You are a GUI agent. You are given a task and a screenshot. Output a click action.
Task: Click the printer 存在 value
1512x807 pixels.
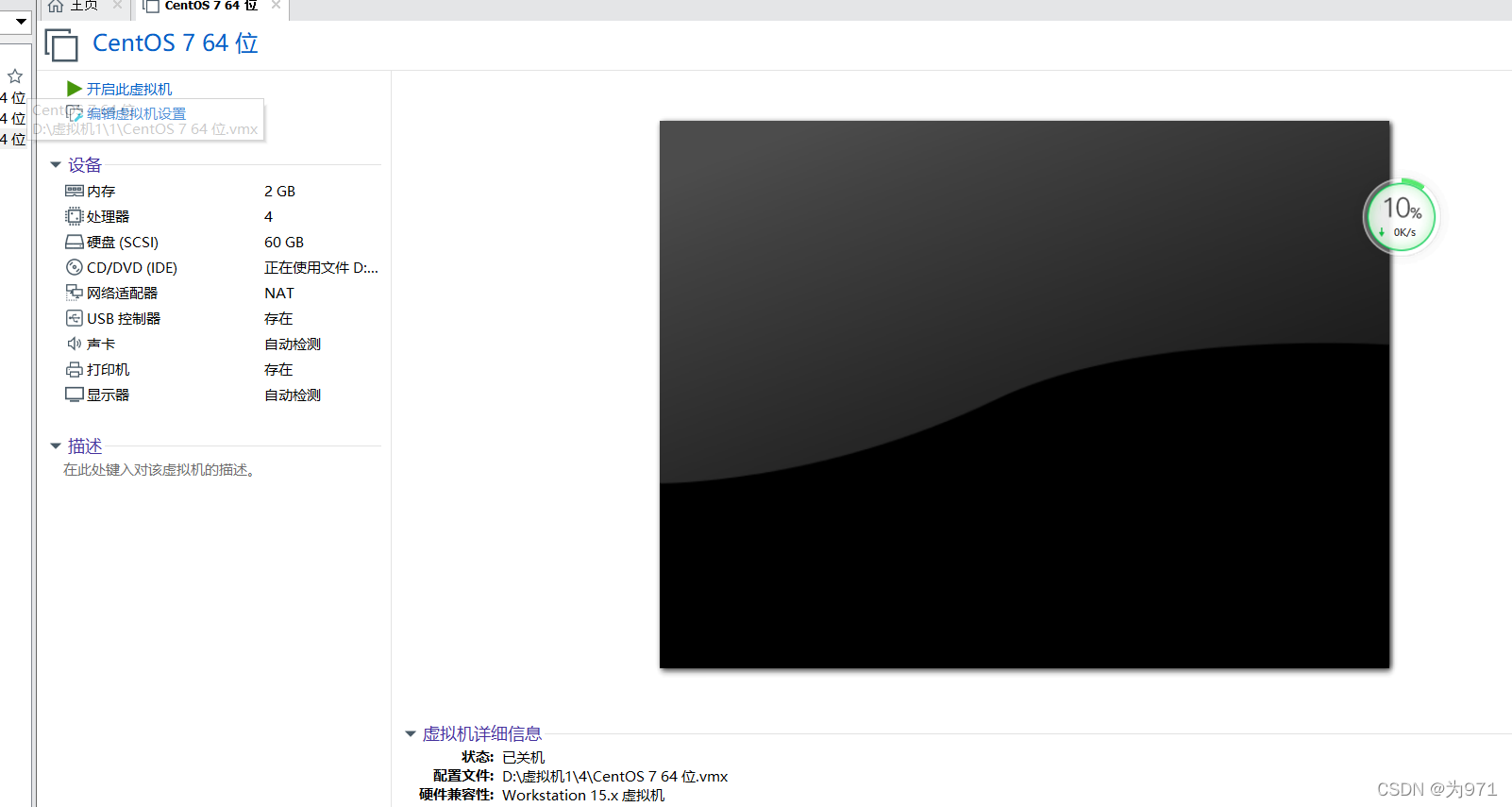click(x=278, y=369)
